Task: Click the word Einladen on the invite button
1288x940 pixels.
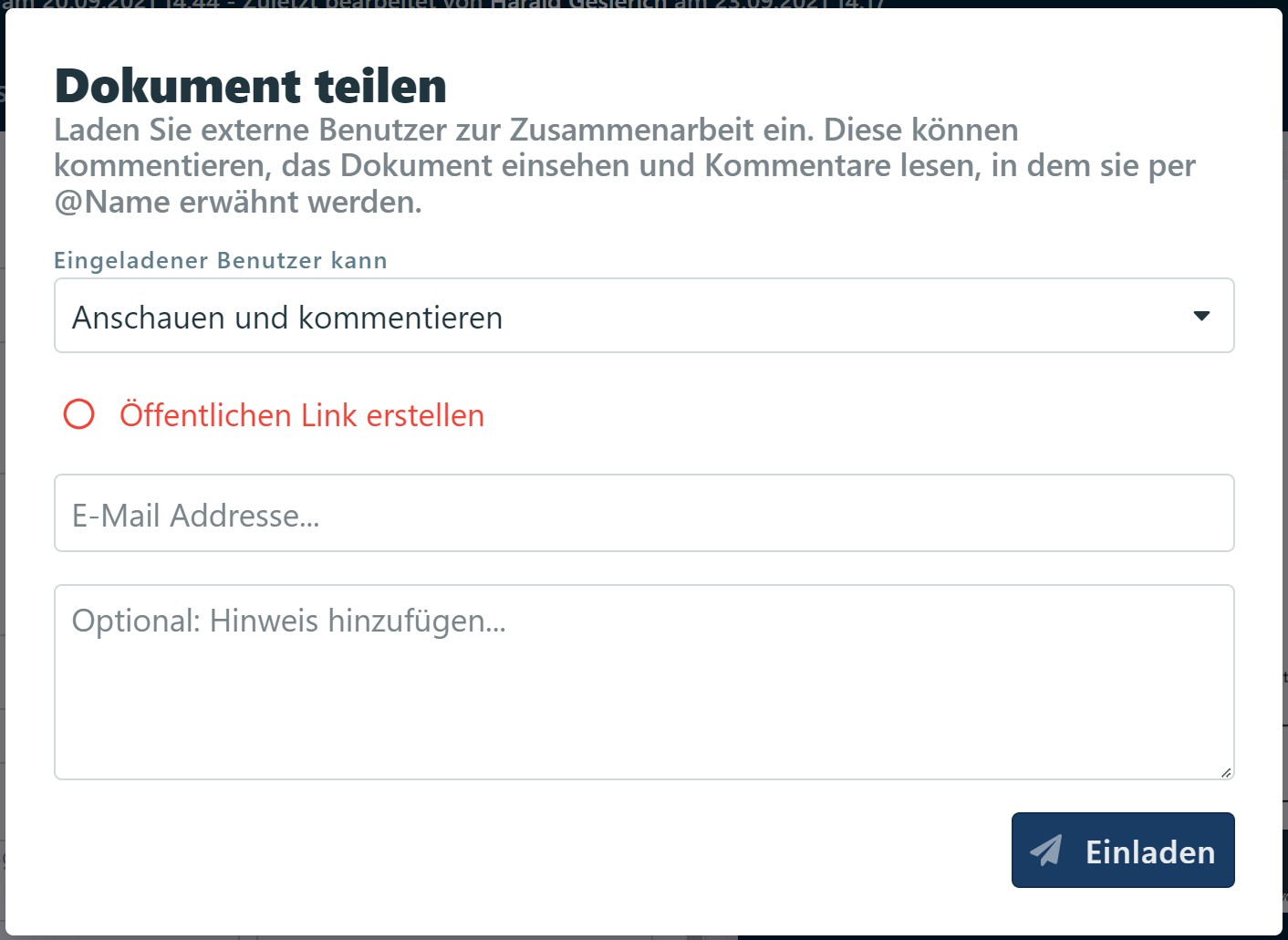Action: click(x=1150, y=852)
